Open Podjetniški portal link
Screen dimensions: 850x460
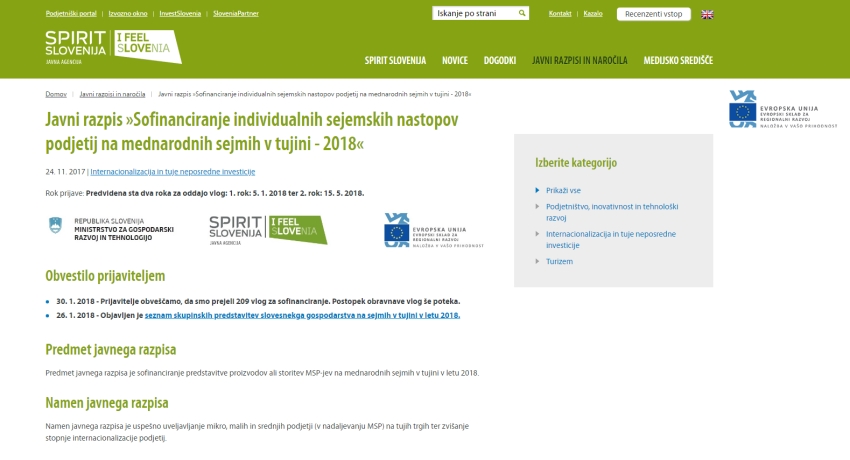[x=71, y=14]
